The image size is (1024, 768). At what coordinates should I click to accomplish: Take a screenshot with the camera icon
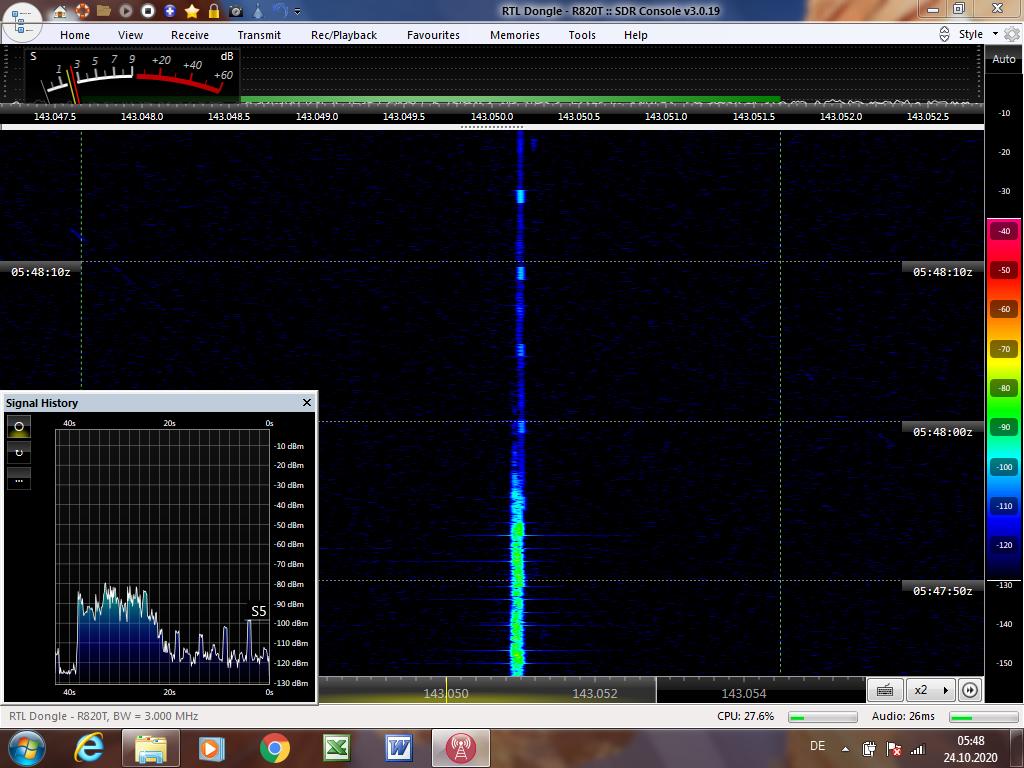coord(236,11)
